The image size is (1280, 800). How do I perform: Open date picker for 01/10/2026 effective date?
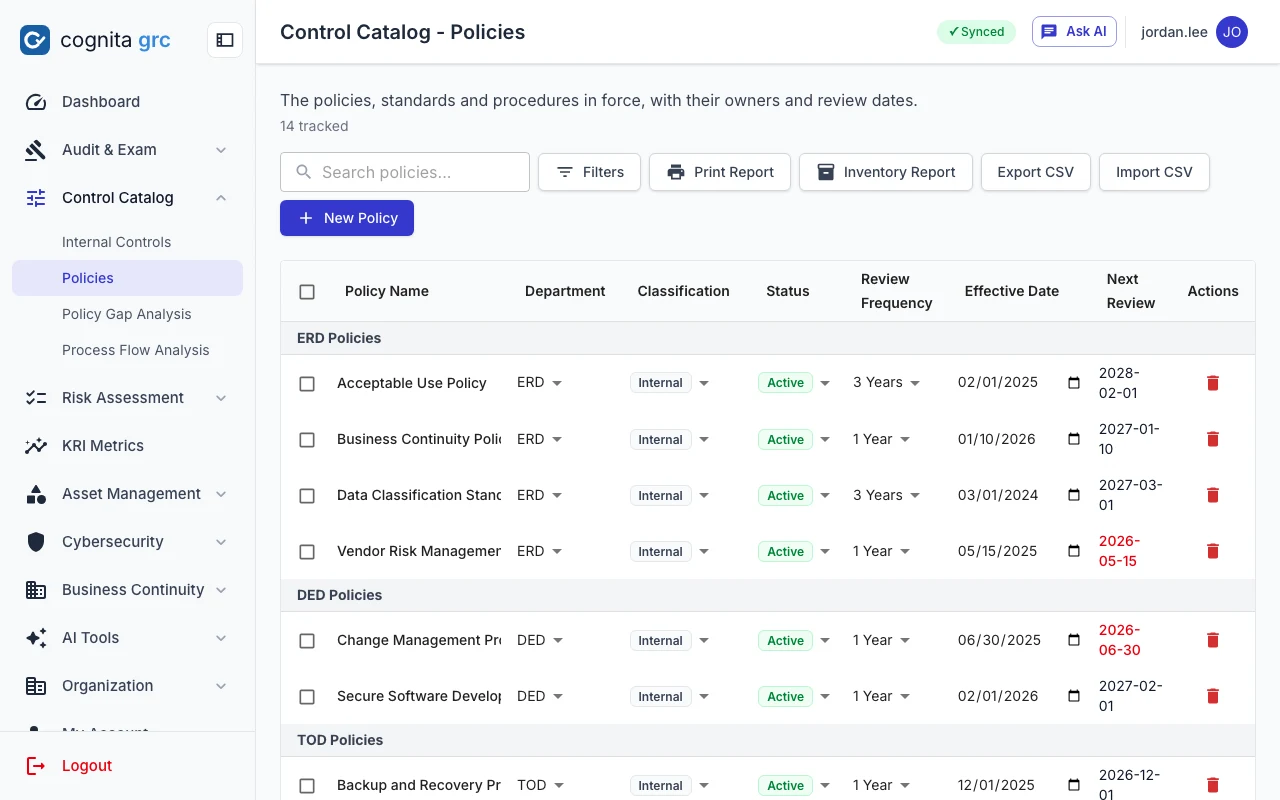[x=1074, y=439]
